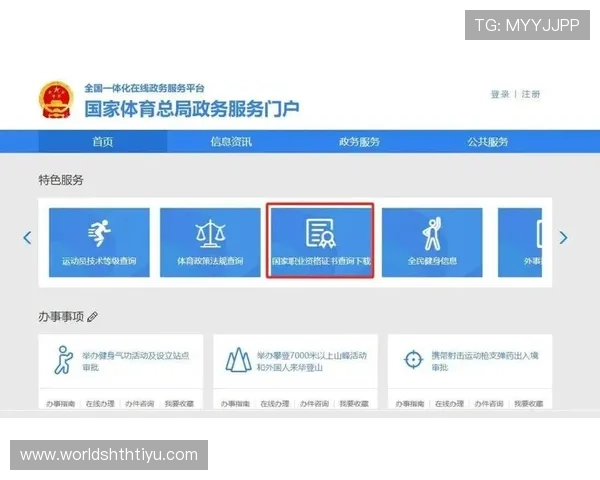This screenshot has height=480, width=600.
Task: Click 办事指南 under 射击运动枪支 card
Action: (410, 403)
